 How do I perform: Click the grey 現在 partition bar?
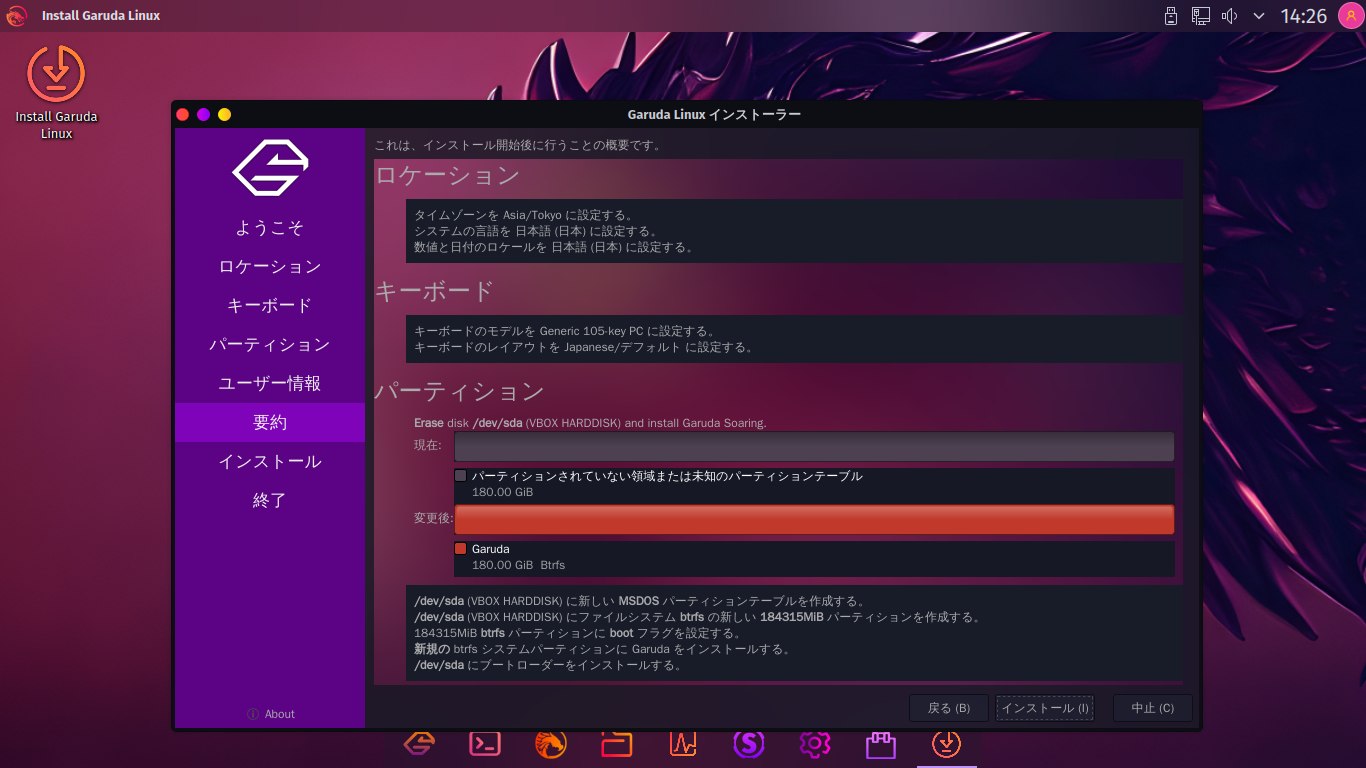tap(814, 446)
